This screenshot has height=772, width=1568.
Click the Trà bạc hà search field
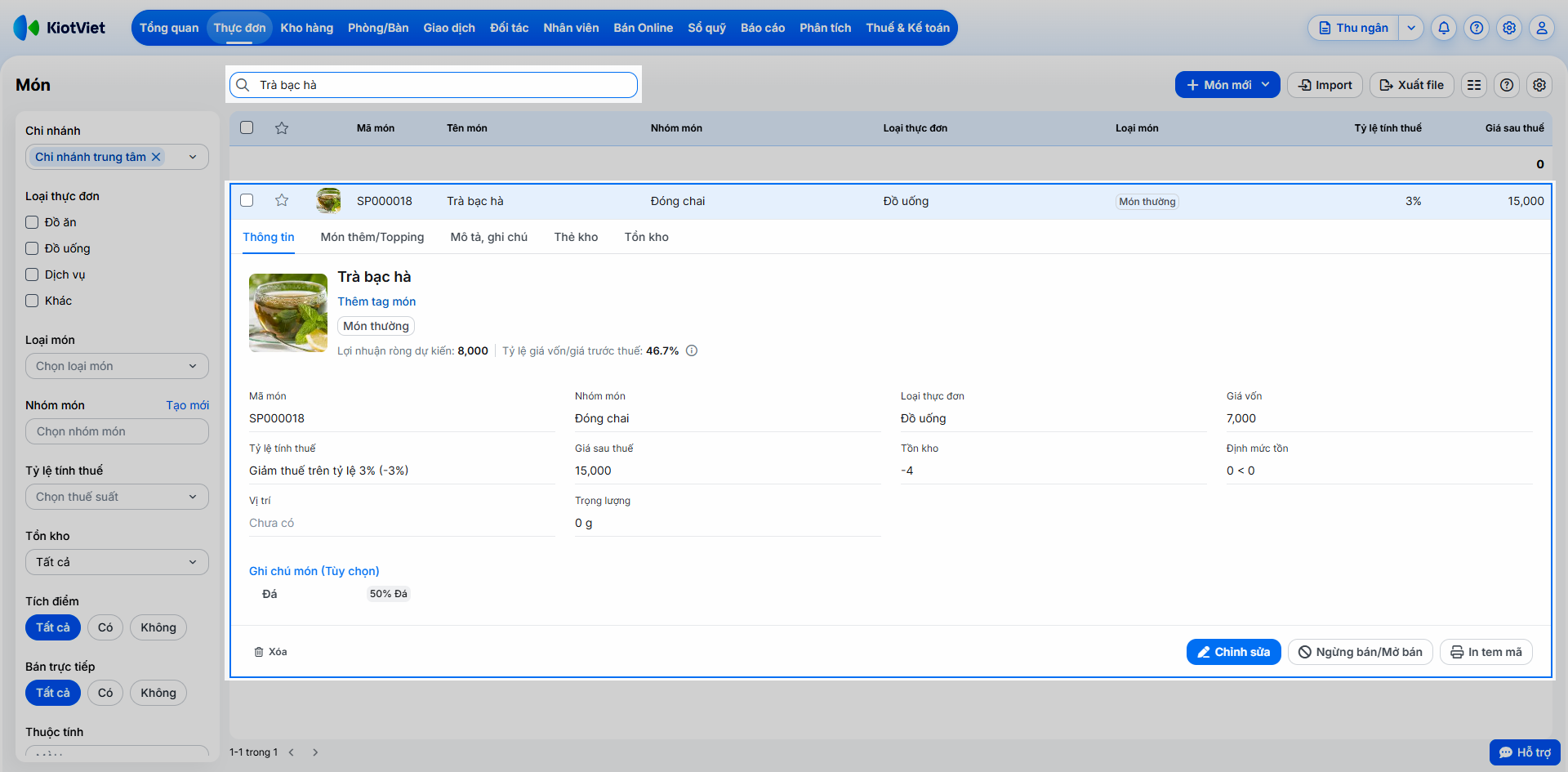[x=434, y=85]
